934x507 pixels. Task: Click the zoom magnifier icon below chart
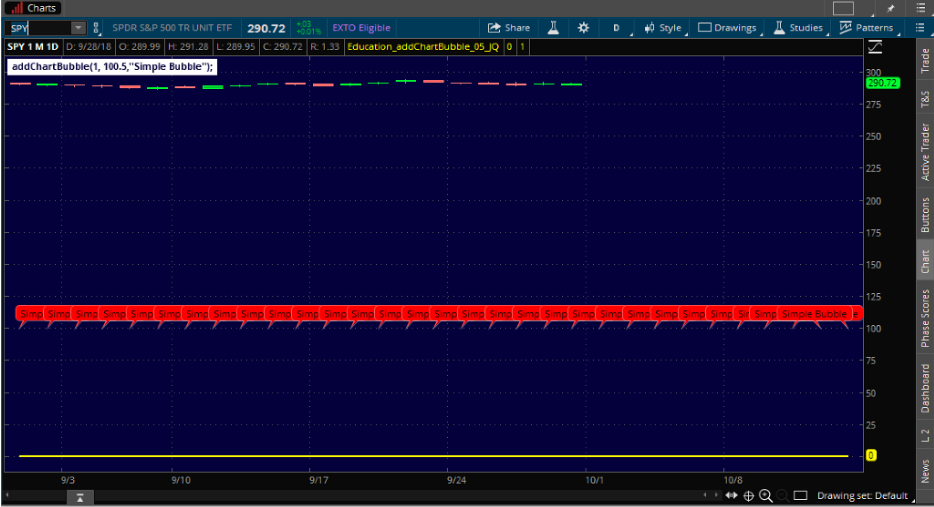coord(766,495)
